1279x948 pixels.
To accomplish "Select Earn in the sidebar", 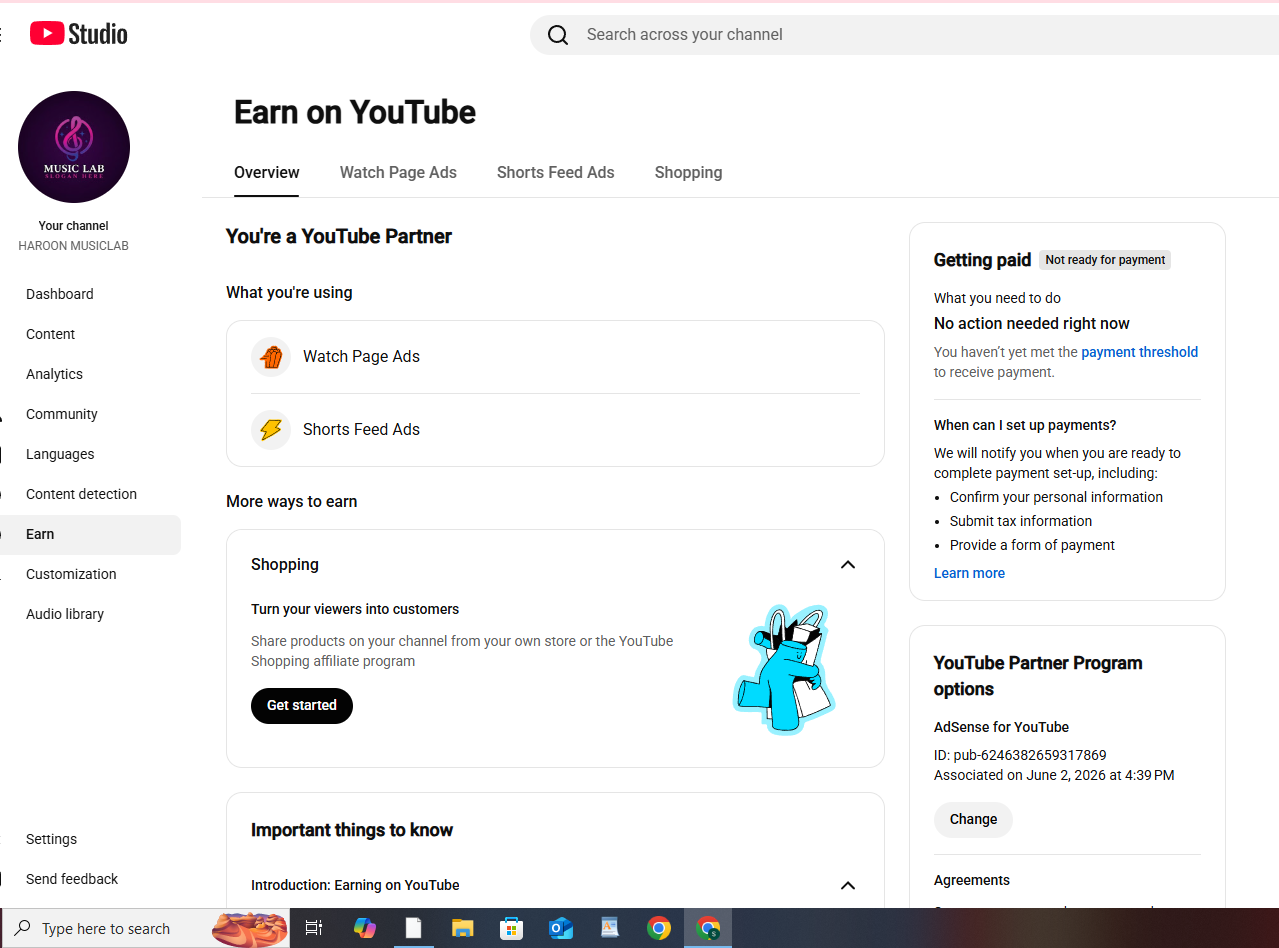I will coord(90,534).
